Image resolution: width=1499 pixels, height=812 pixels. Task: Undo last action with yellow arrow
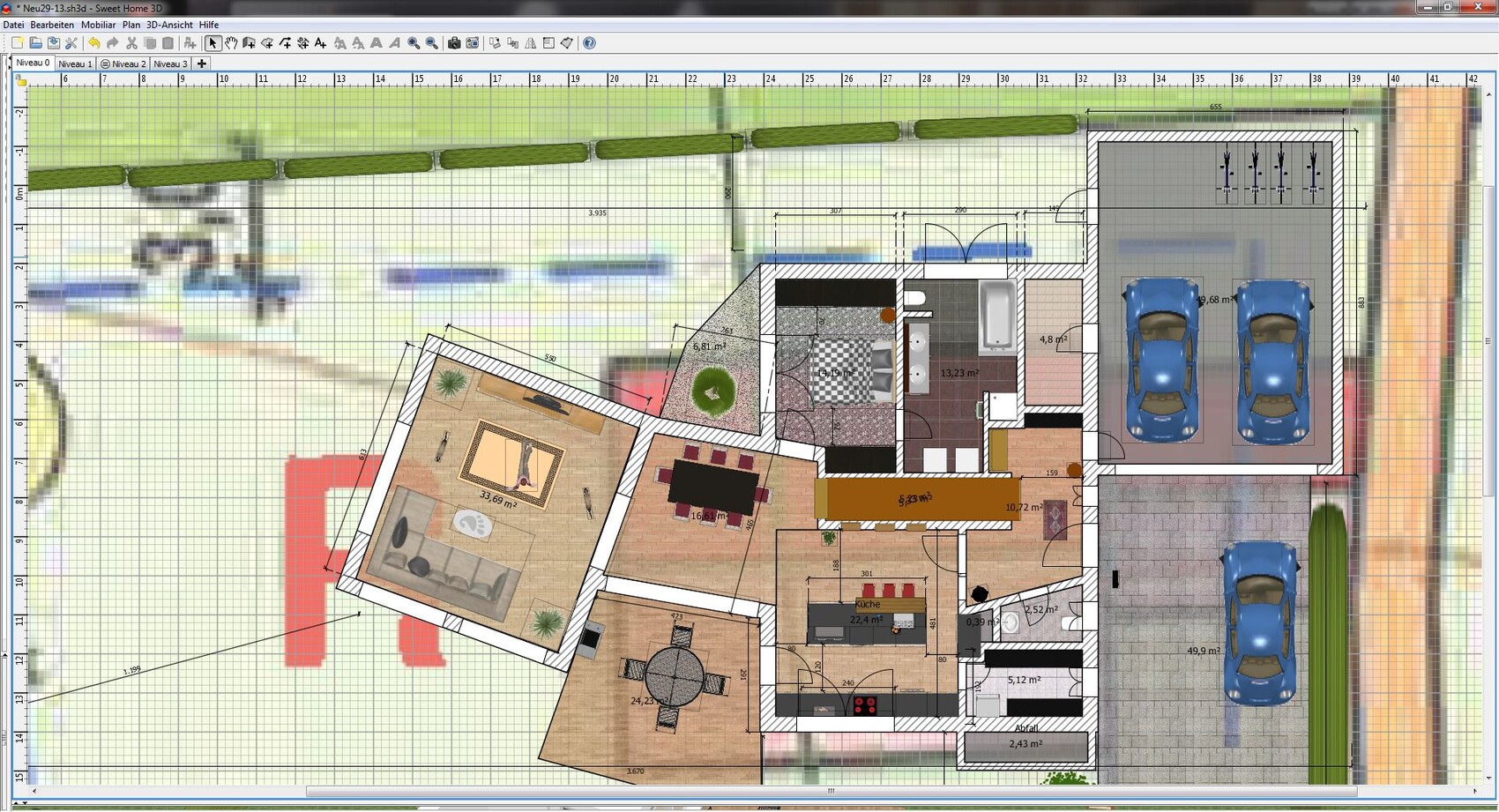coord(93,43)
